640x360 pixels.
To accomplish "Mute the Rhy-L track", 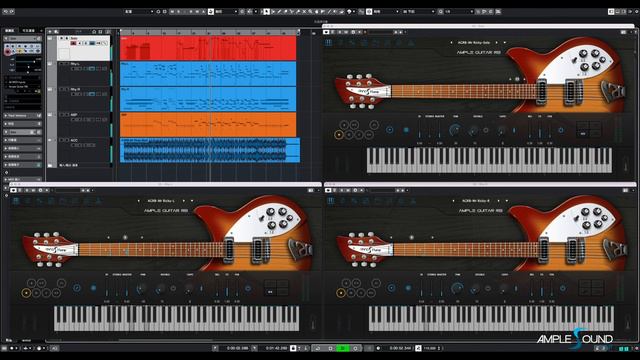I will click(62, 64).
